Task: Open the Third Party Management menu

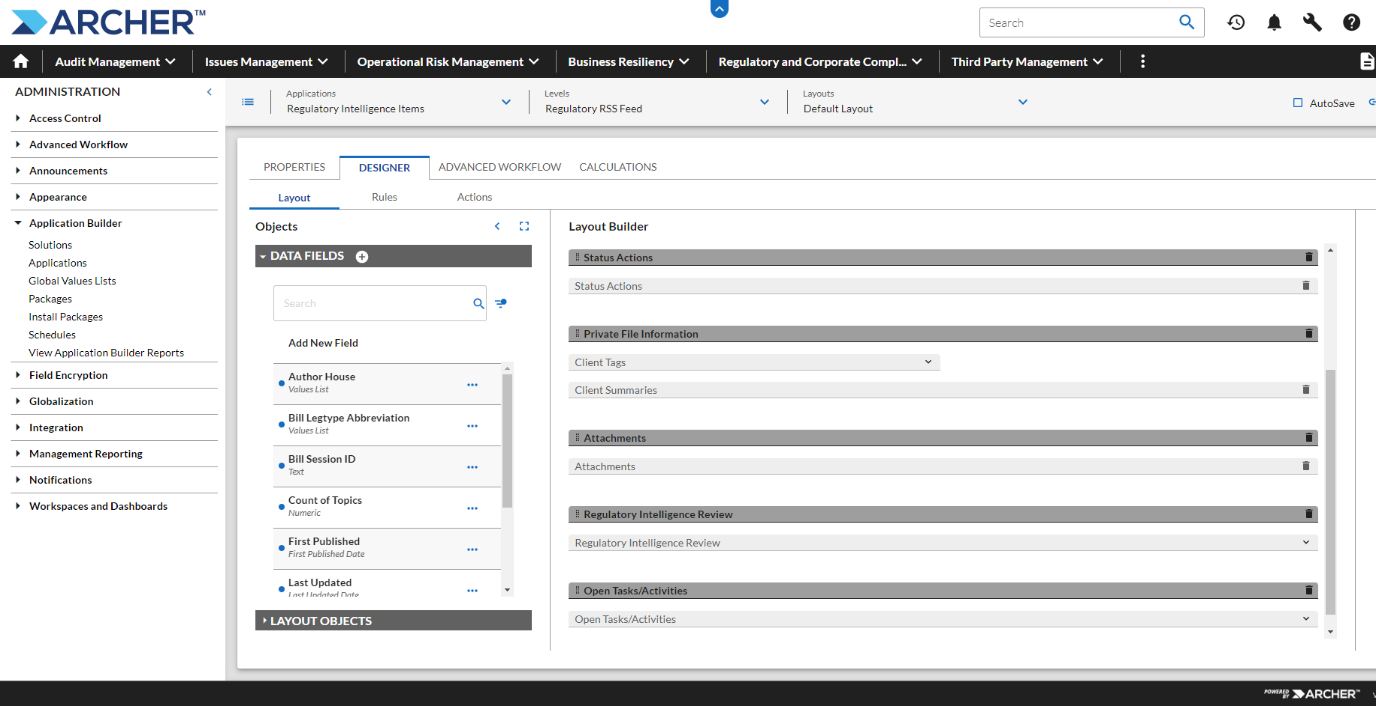Action: click(1027, 62)
